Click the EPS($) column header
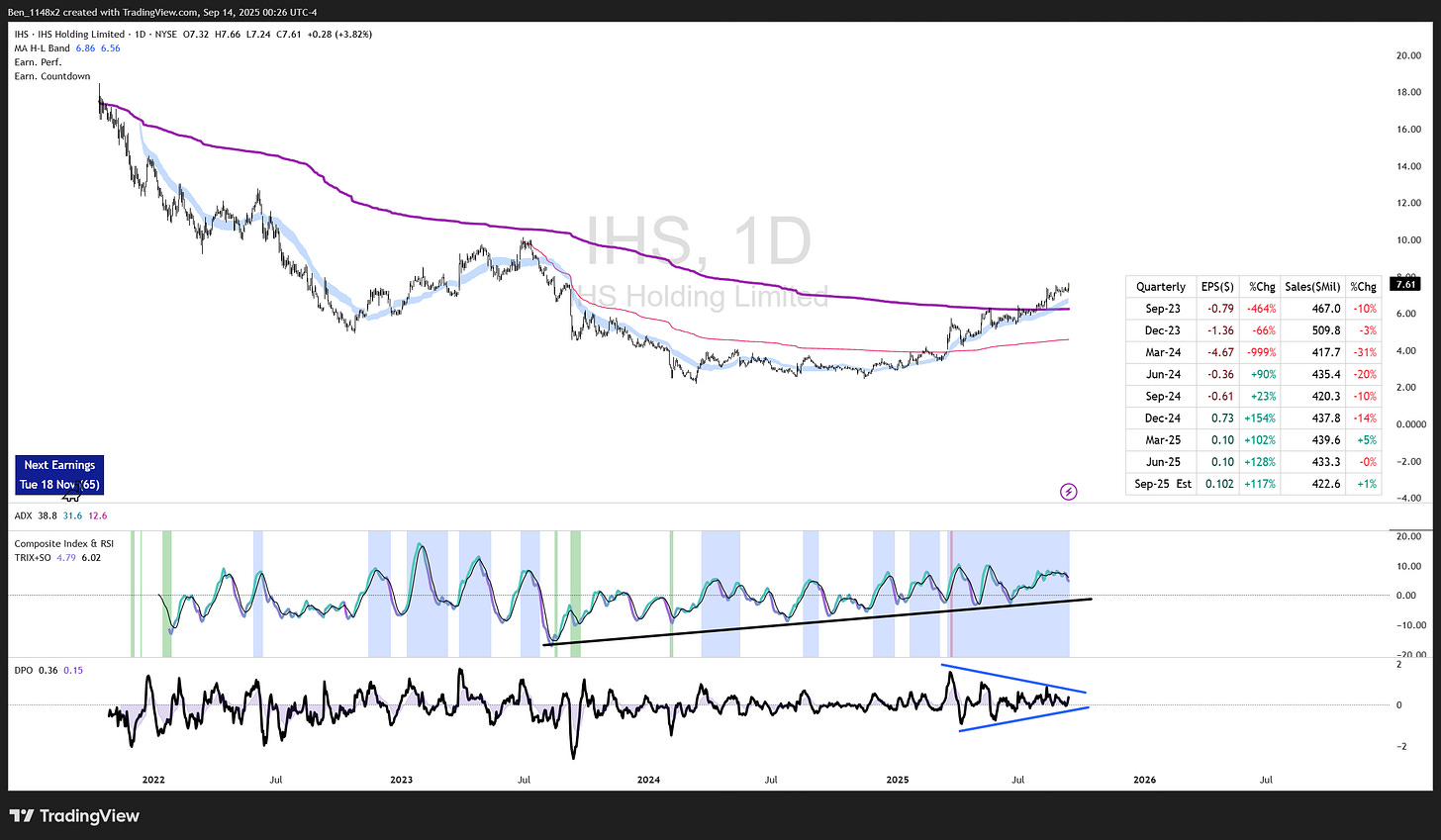The image size is (1441, 840). [1217, 287]
